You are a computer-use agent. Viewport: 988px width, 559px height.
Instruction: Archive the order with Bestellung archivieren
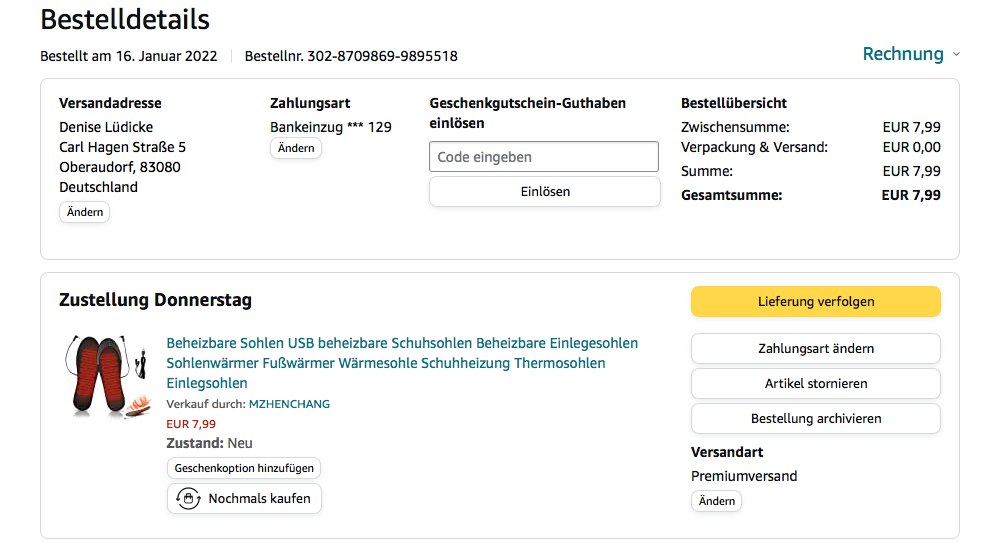815,419
